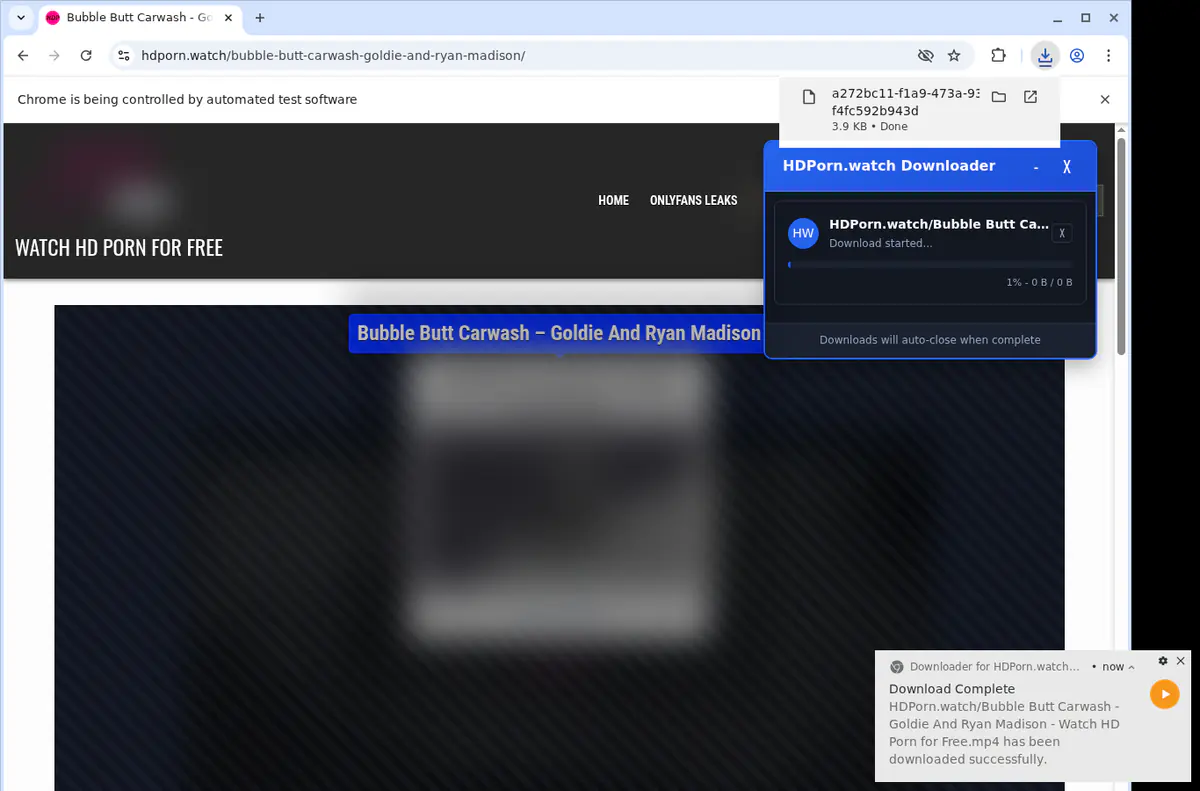Click the browser forward arrow
The width and height of the screenshot is (1200, 791).
[55, 56]
